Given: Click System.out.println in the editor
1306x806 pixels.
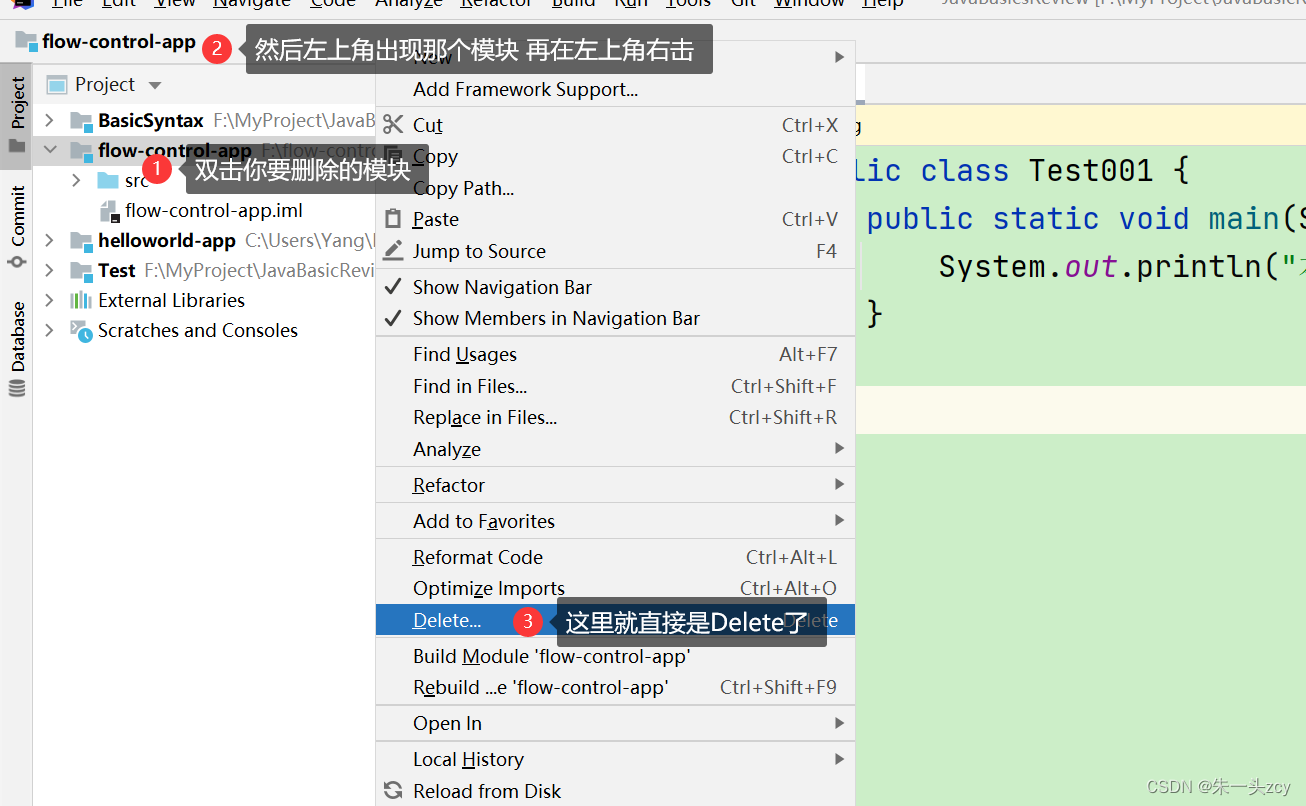Looking at the screenshot, I should click(x=1098, y=267).
